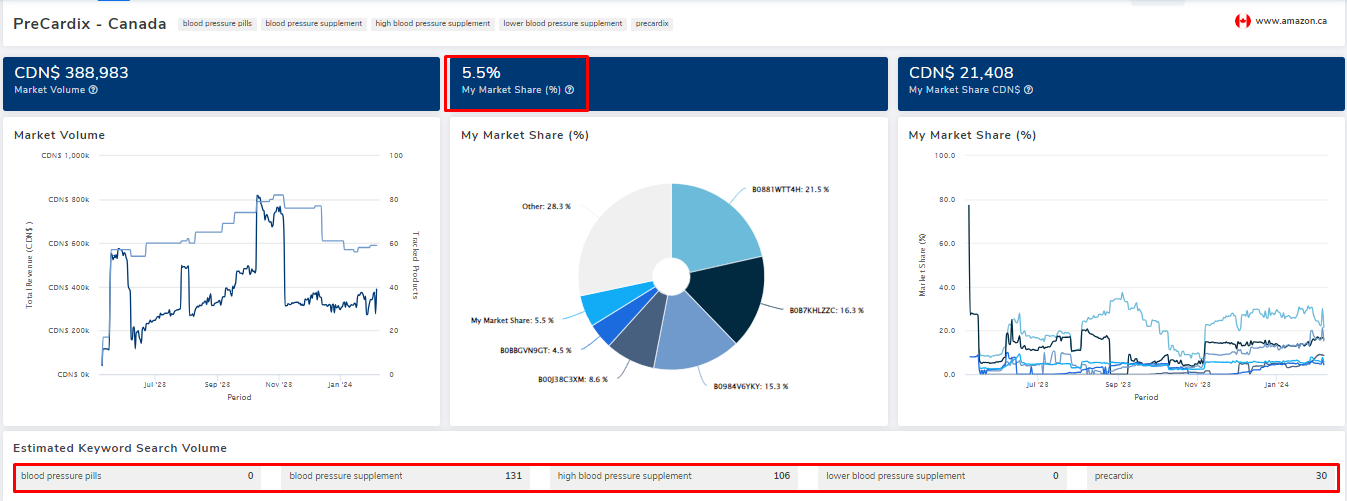This screenshot has height=501, width=1347.
Task: Click the 'precardix' keyword tag in header
Action: pyautogui.click(x=652, y=23)
